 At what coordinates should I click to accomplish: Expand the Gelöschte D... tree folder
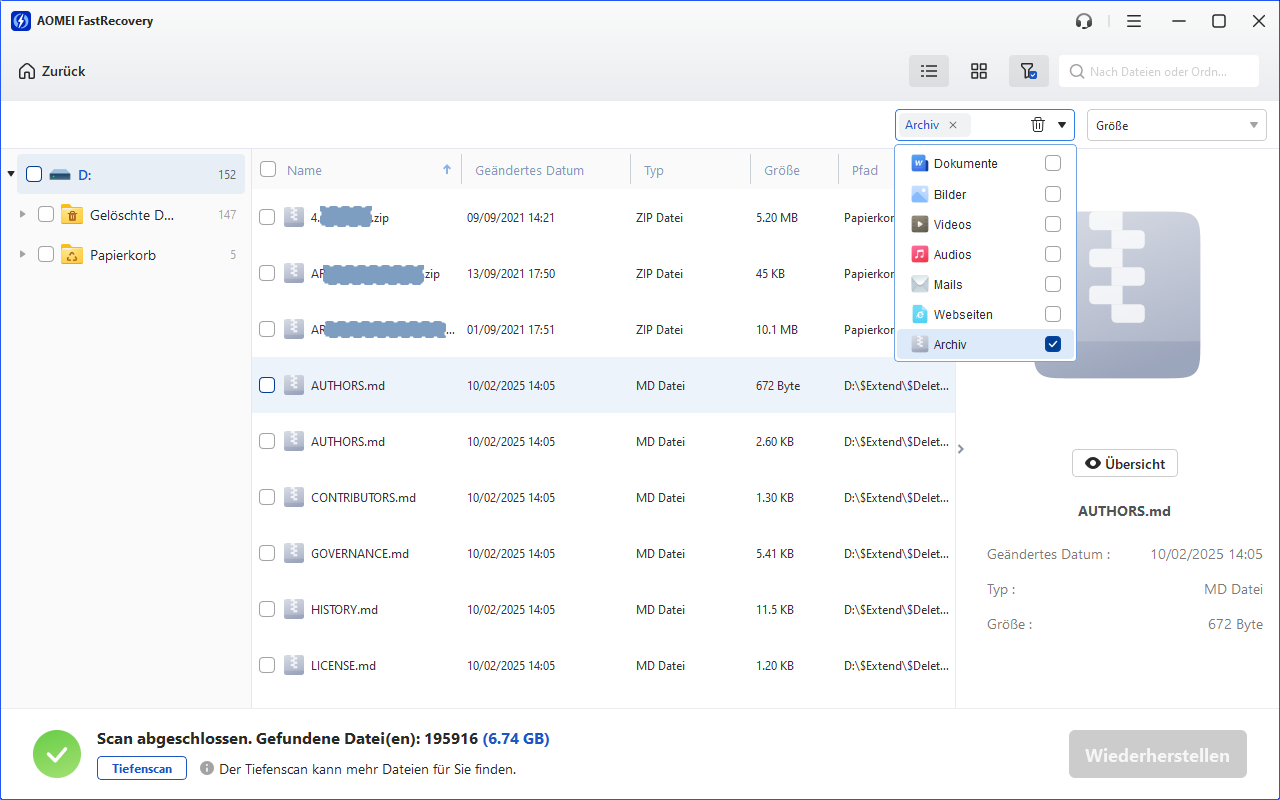tap(23, 214)
